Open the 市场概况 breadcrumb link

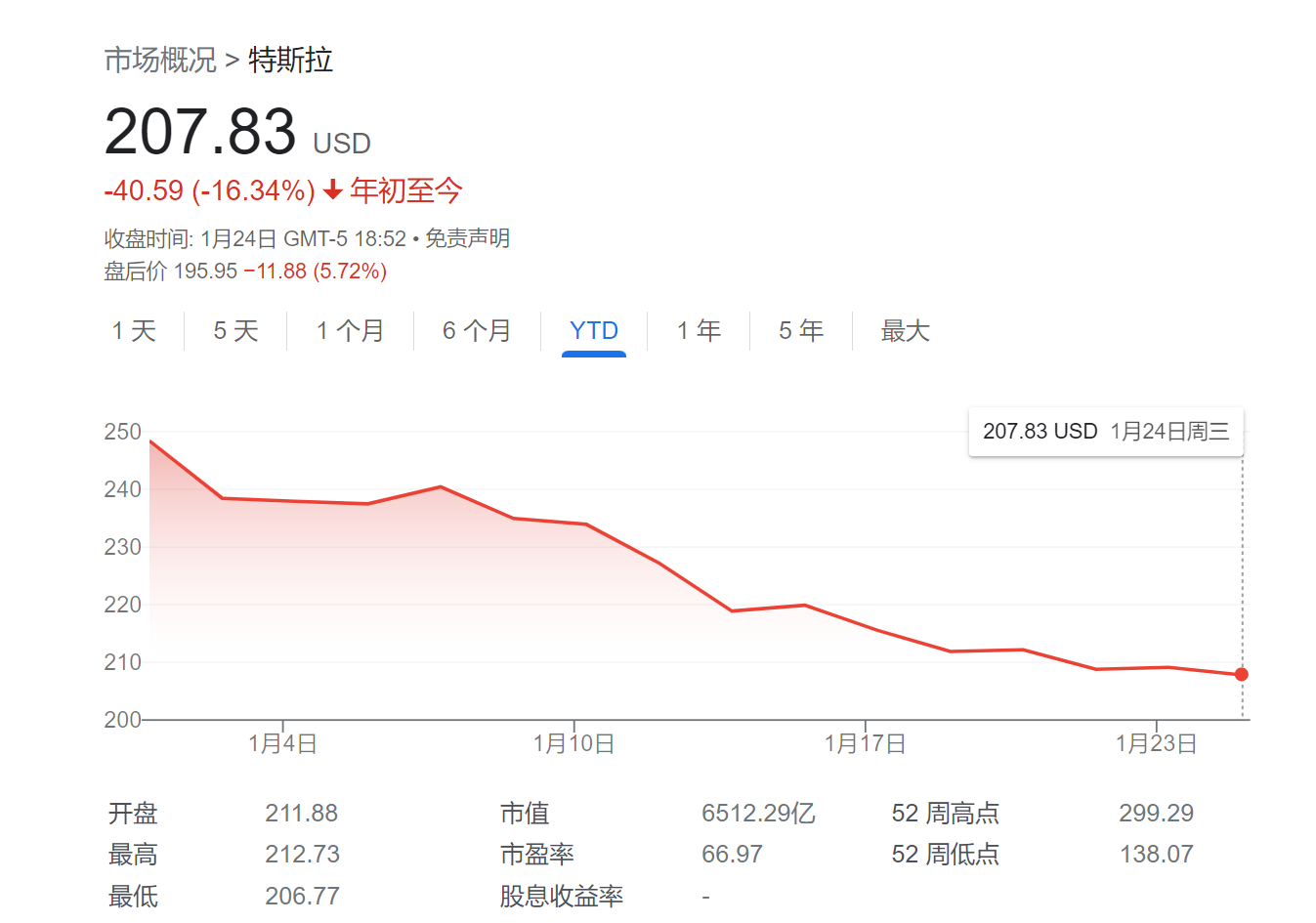160,60
